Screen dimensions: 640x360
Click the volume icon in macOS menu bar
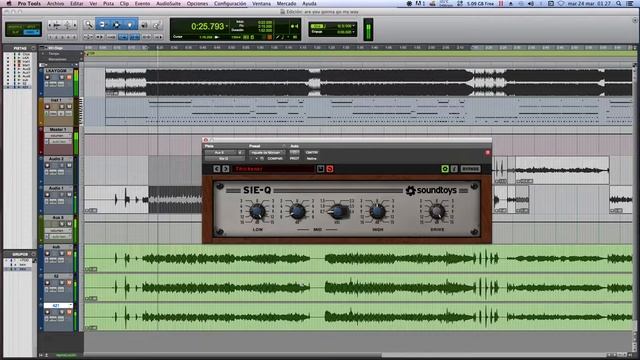[x=531, y=3]
